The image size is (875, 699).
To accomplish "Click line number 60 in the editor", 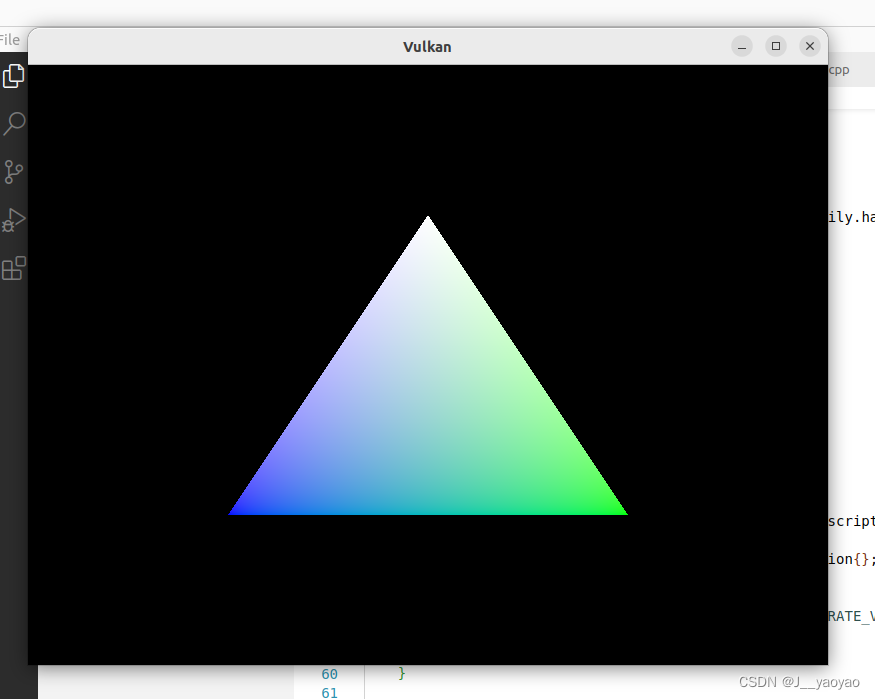I will click(329, 674).
